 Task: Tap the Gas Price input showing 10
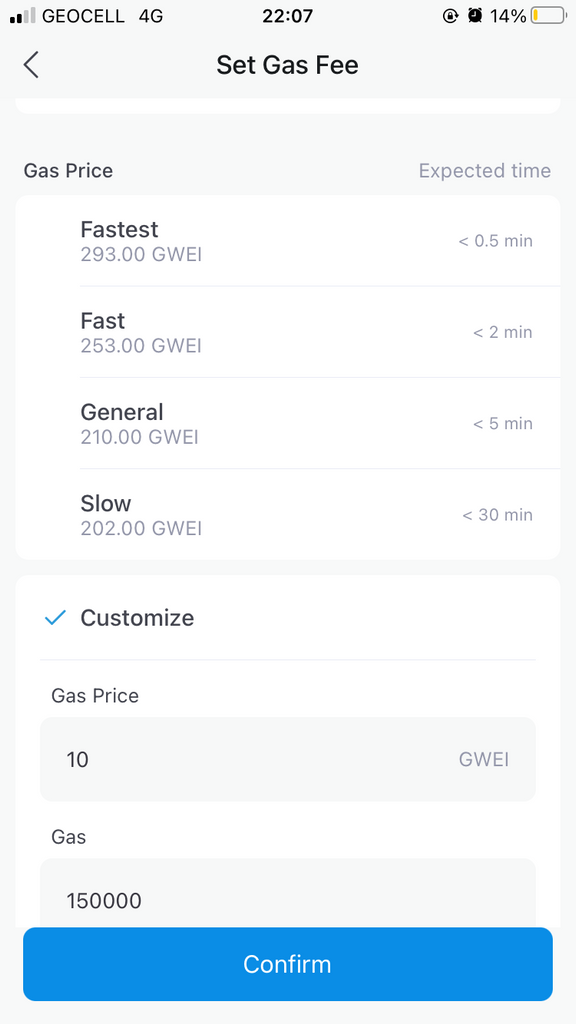tap(287, 759)
